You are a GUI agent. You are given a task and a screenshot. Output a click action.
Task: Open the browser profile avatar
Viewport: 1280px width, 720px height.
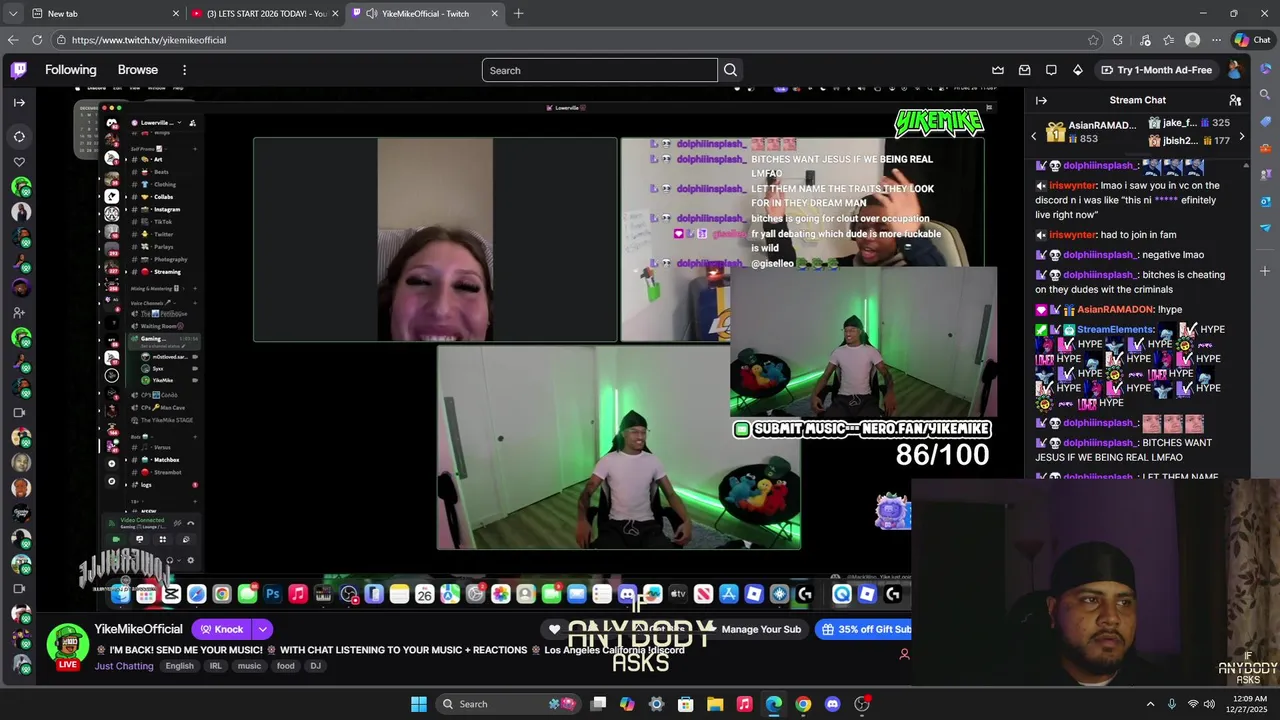[1192, 40]
